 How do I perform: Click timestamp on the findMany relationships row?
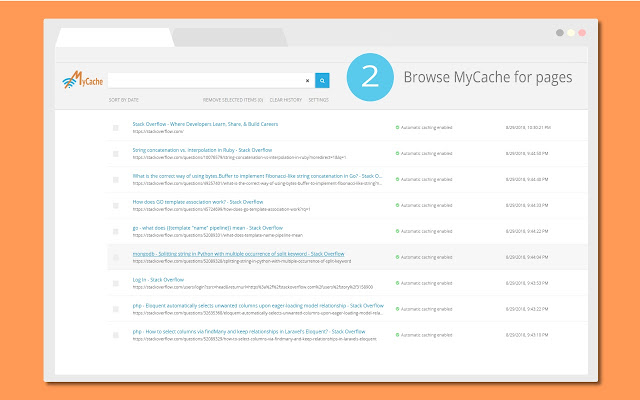point(527,335)
